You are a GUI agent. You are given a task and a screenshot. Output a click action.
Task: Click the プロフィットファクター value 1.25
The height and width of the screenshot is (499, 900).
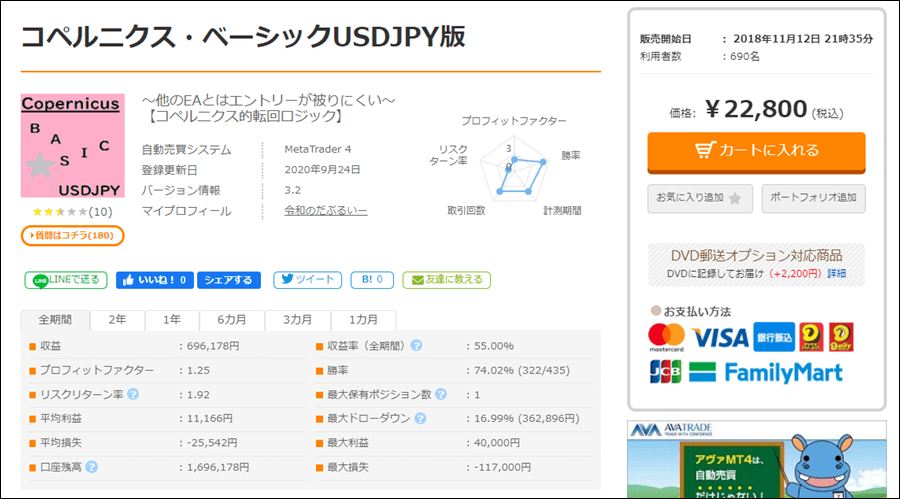198,370
